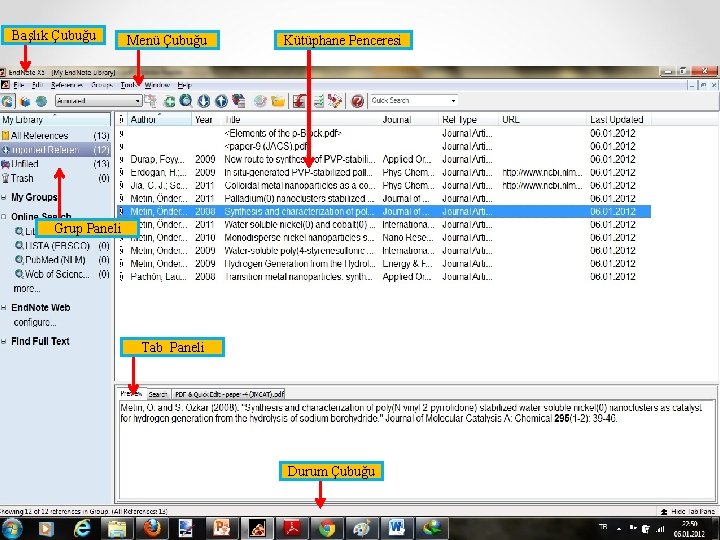720x540 pixels.
Task: Open EndNote Help red question icon
Action: 357,101
